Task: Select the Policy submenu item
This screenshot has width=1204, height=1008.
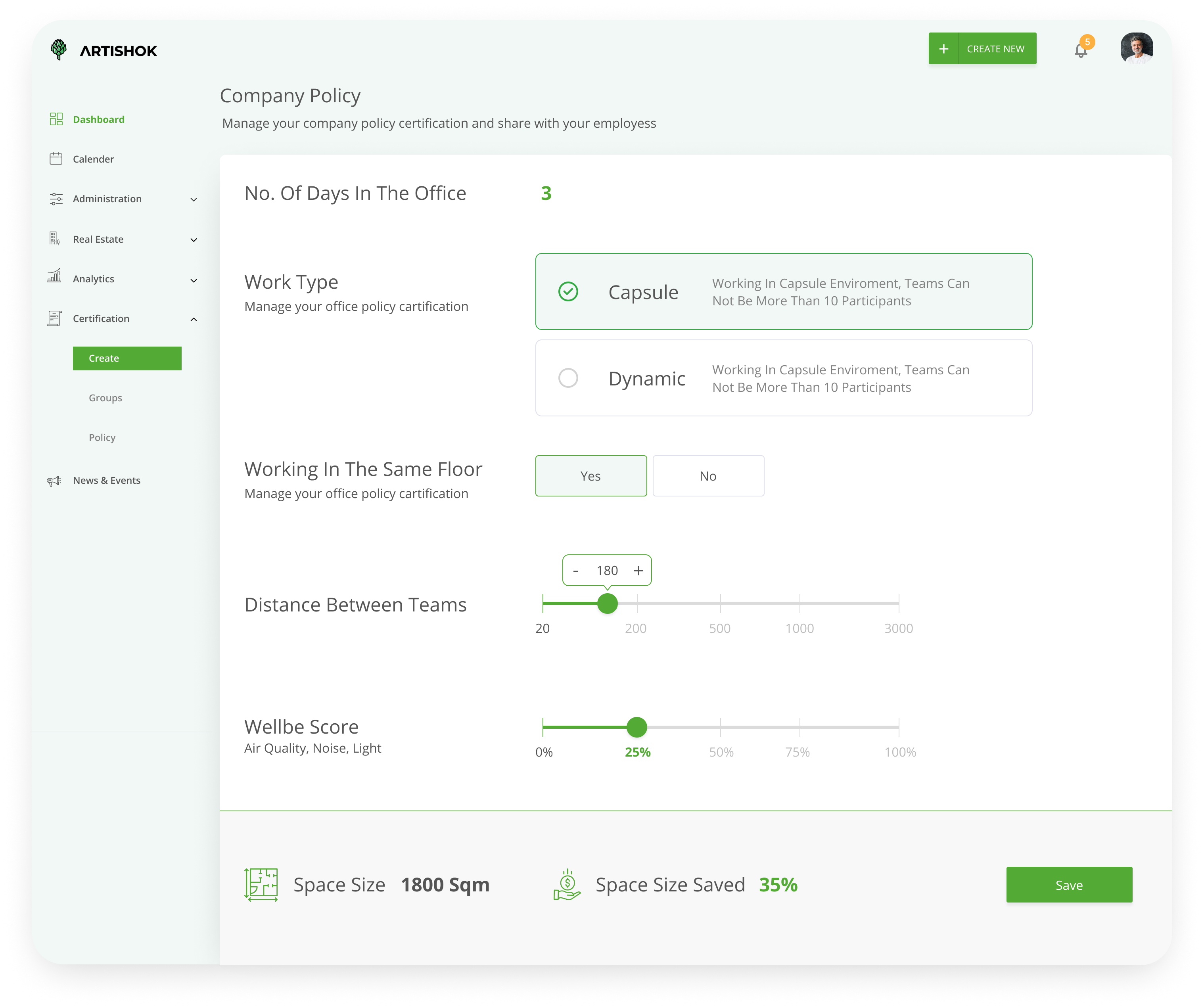Action: 102,437
